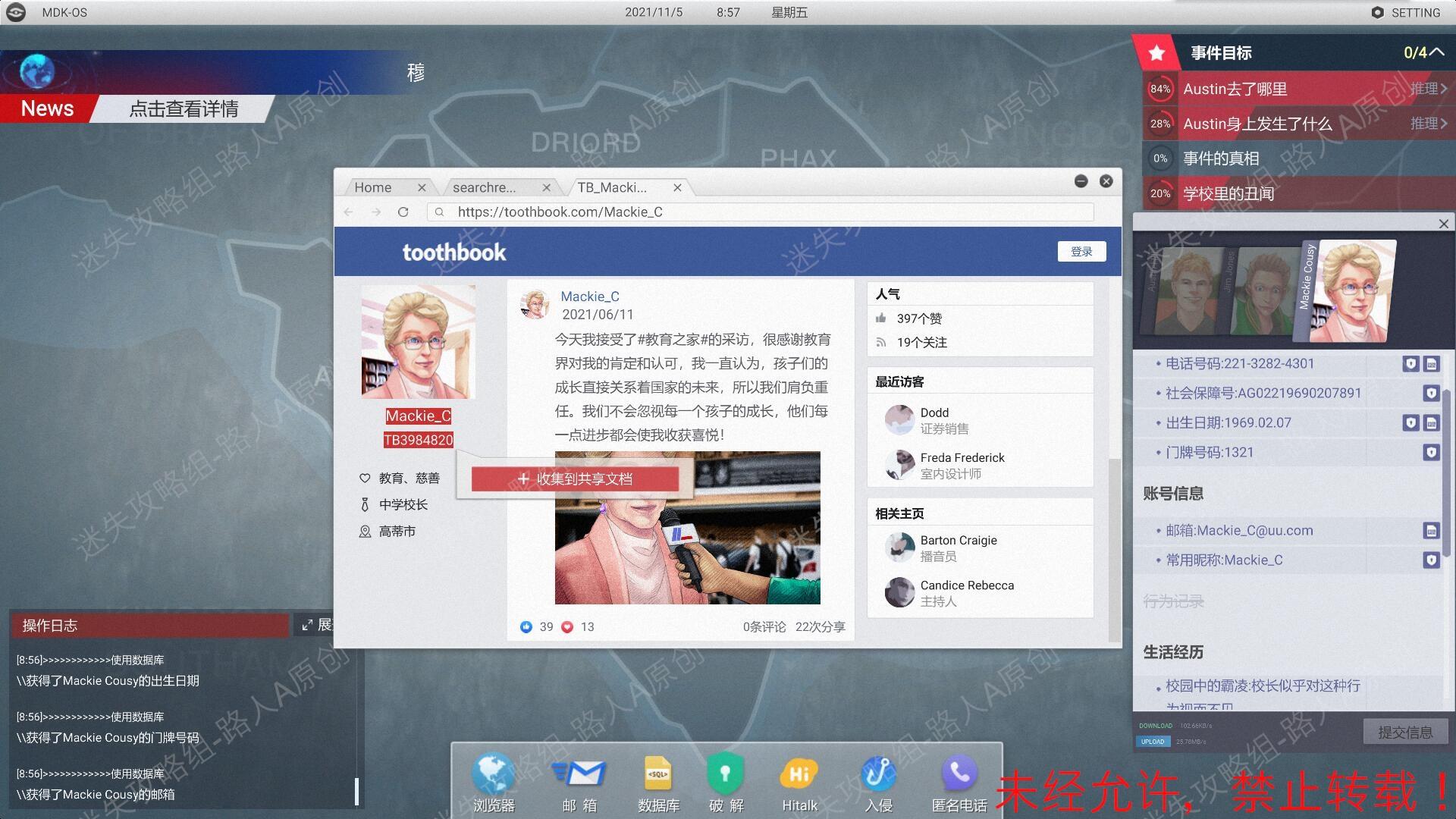1456x819 pixels.
Task: Click 收集到共享文档 context option
Action: tap(575, 479)
